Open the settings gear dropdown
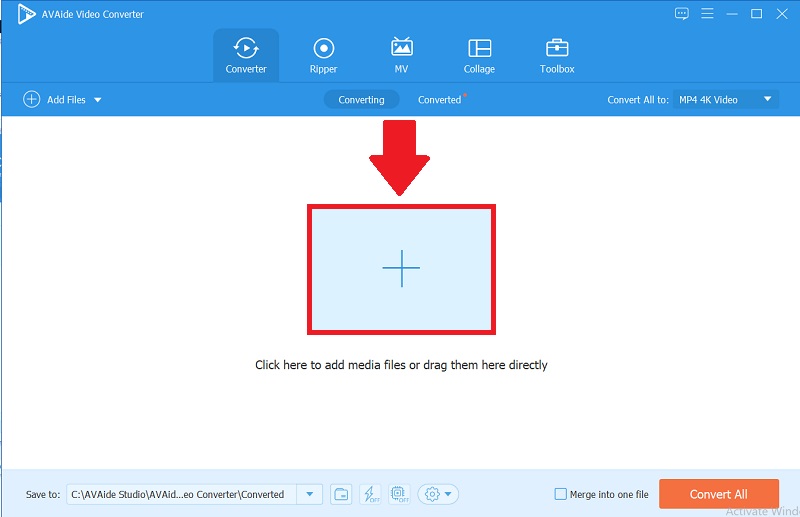 point(438,494)
